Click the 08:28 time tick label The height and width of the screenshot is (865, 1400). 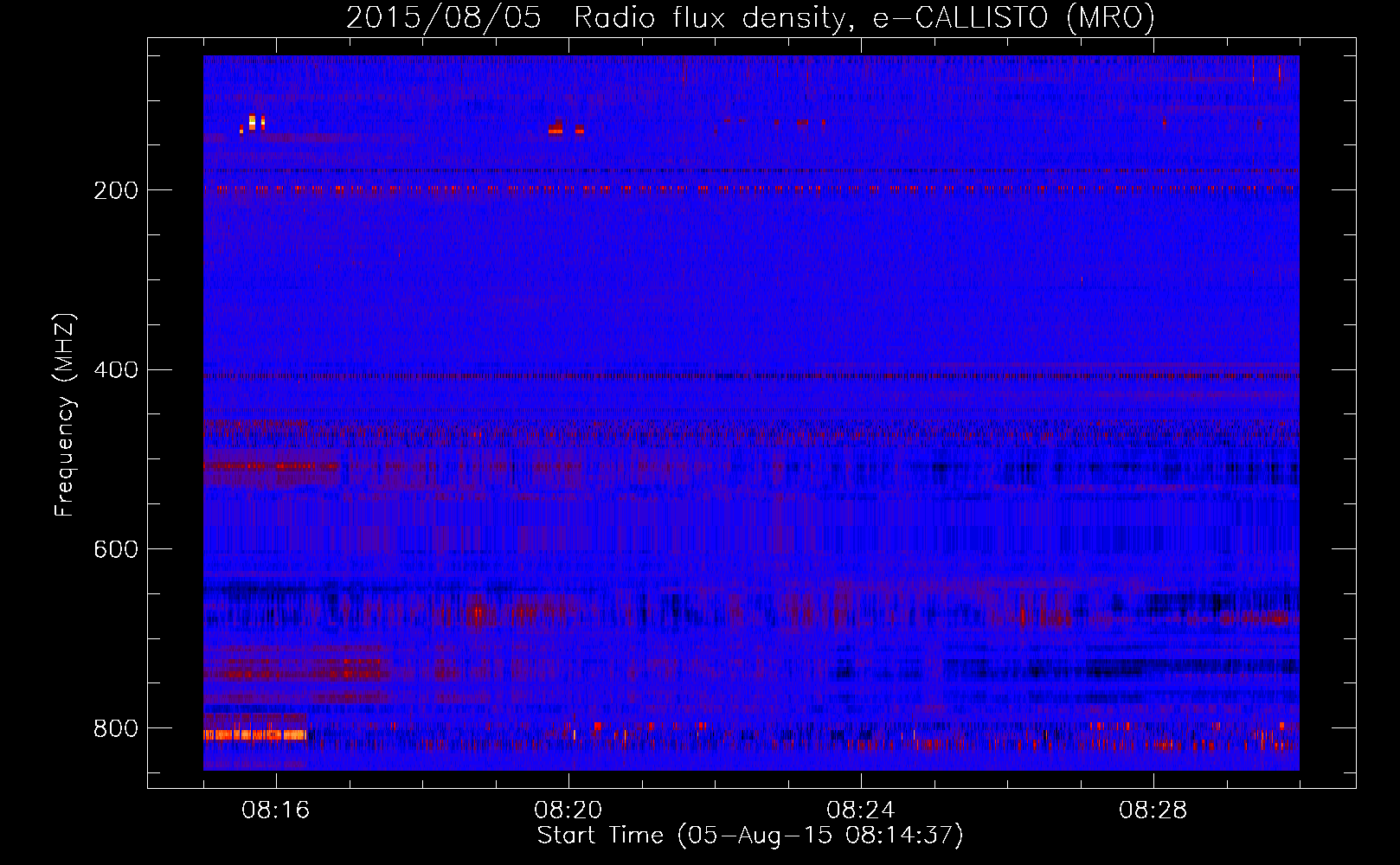click(1153, 811)
